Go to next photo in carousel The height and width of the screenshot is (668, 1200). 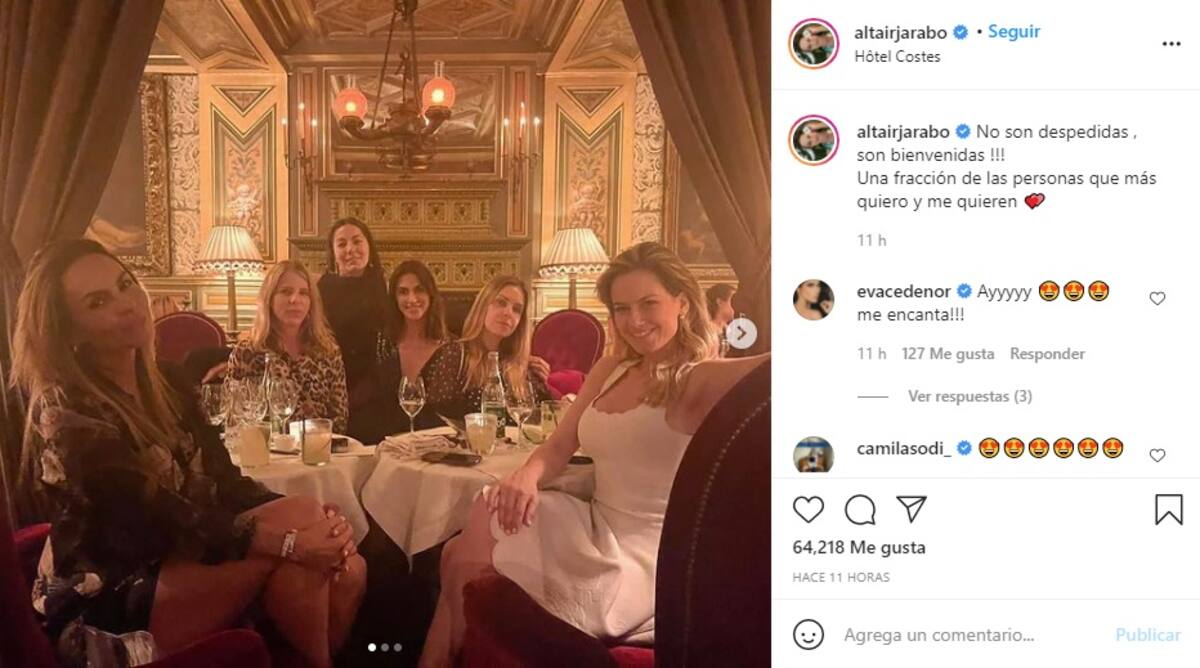pos(741,333)
